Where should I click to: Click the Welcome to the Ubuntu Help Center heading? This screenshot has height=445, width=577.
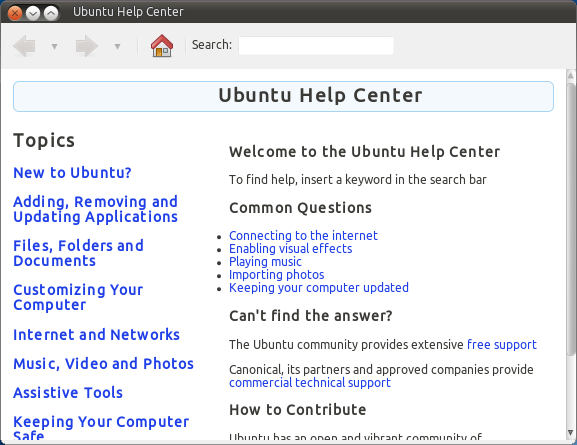364,152
